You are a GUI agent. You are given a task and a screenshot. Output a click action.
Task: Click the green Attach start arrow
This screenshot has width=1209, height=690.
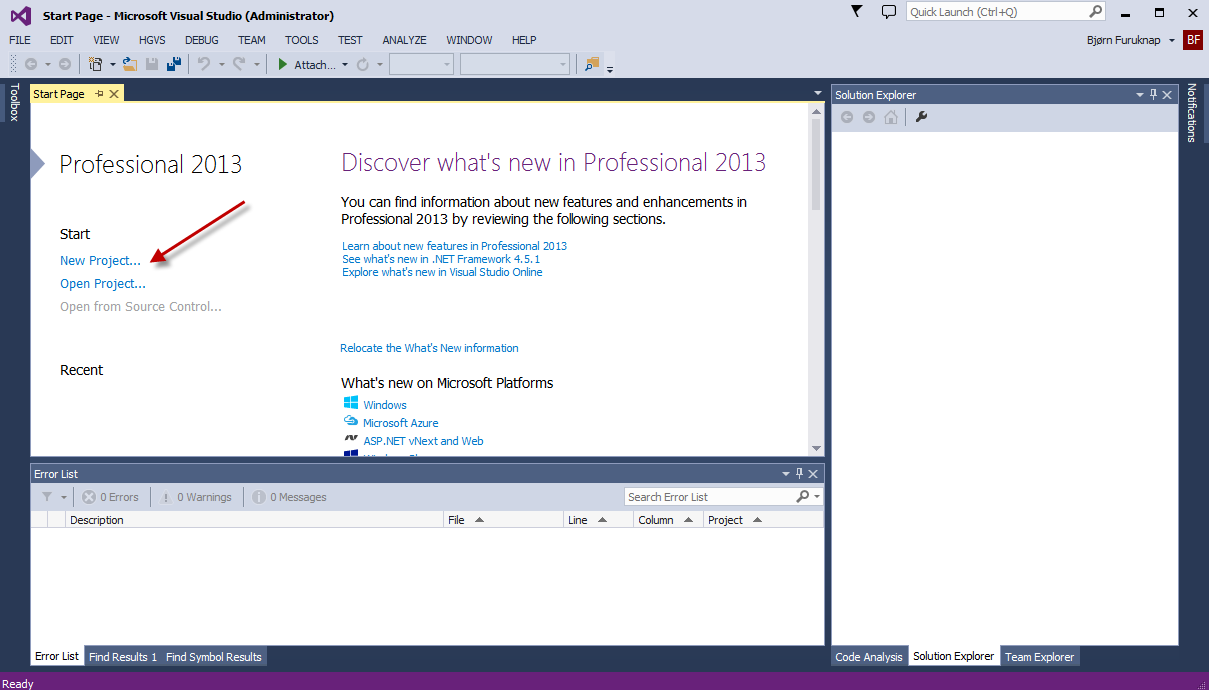tap(283, 64)
